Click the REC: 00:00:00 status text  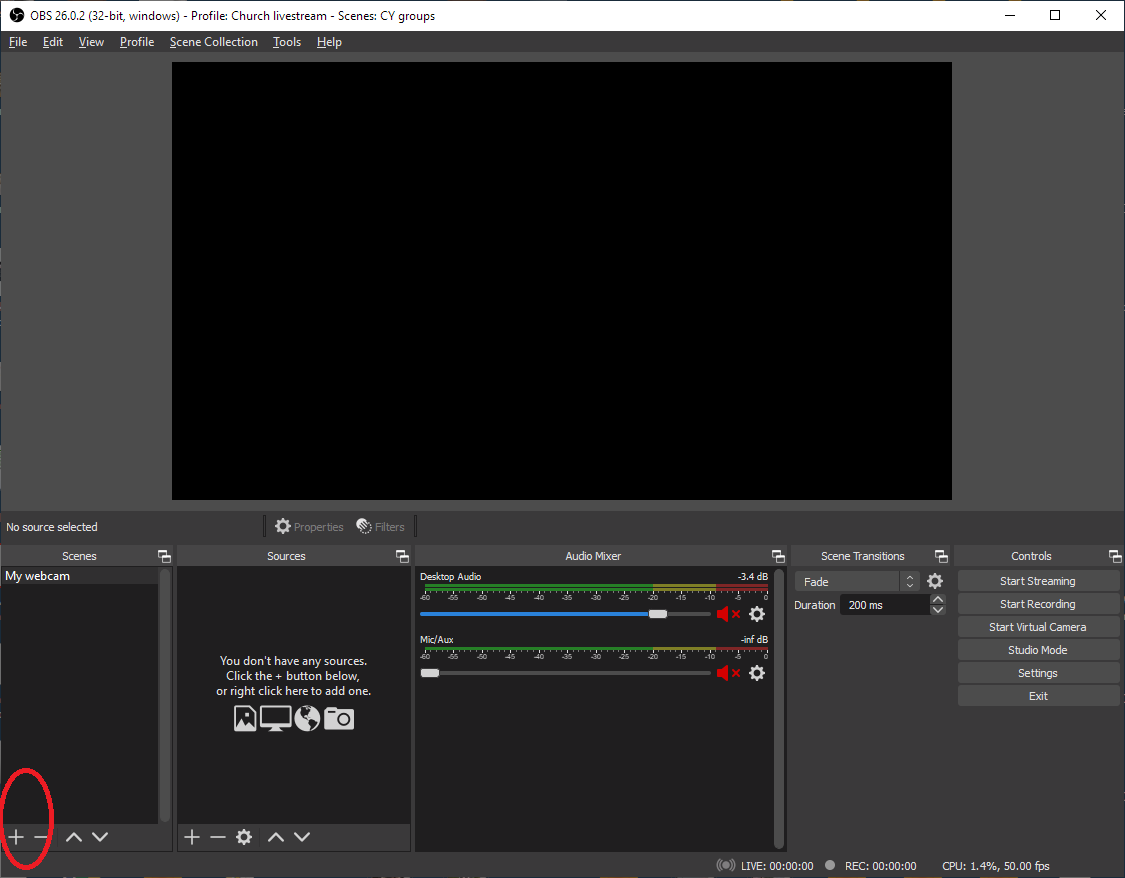880,866
